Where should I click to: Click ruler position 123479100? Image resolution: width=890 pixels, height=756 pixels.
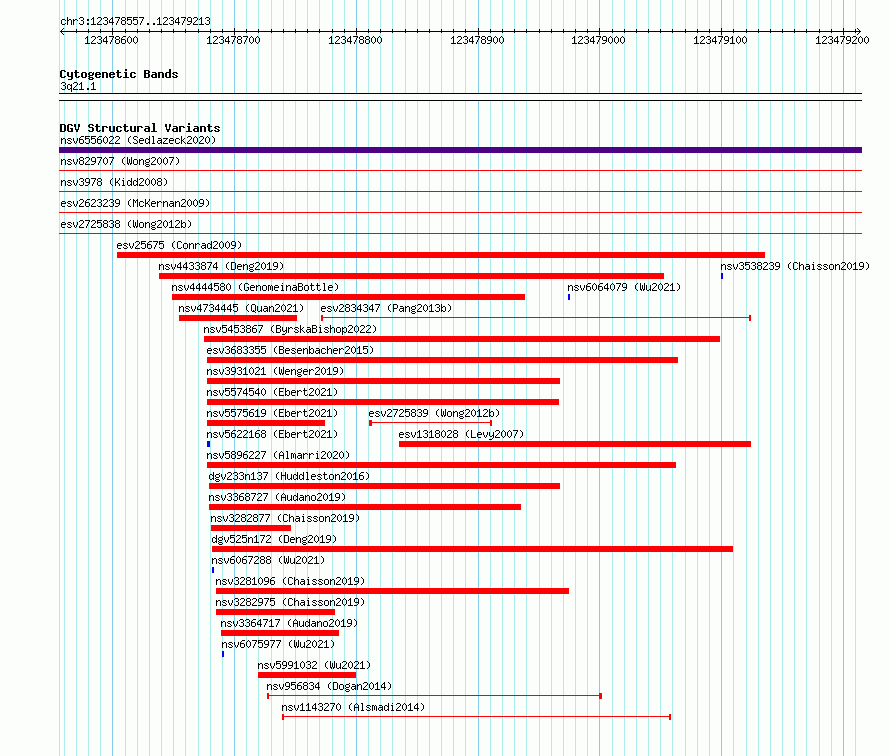tap(720, 40)
